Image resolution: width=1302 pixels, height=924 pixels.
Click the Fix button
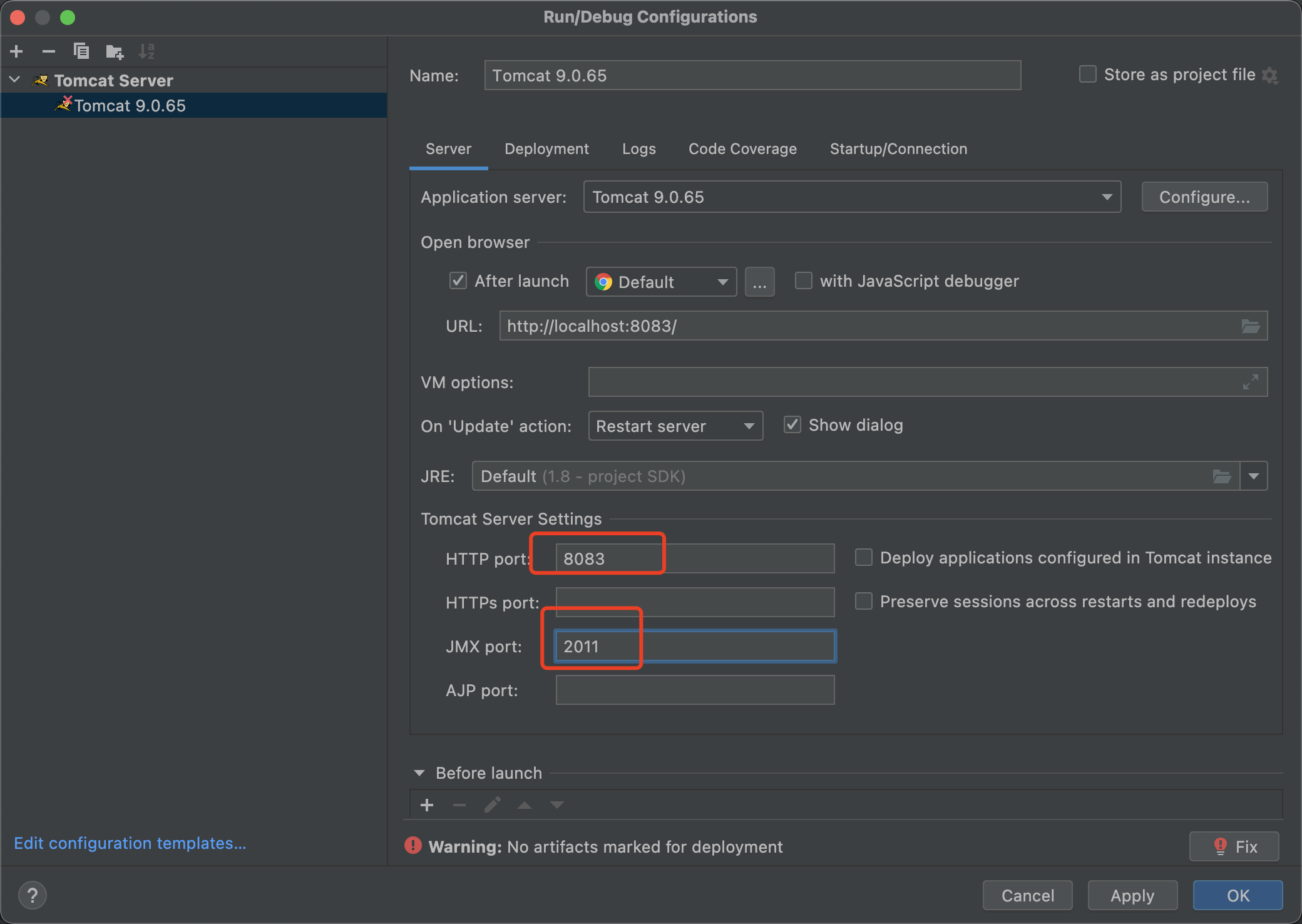pyautogui.click(x=1234, y=846)
